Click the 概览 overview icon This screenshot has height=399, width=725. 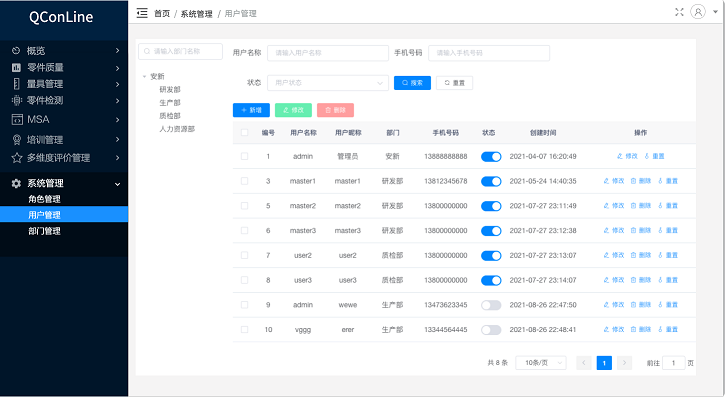pyautogui.click(x=16, y=50)
